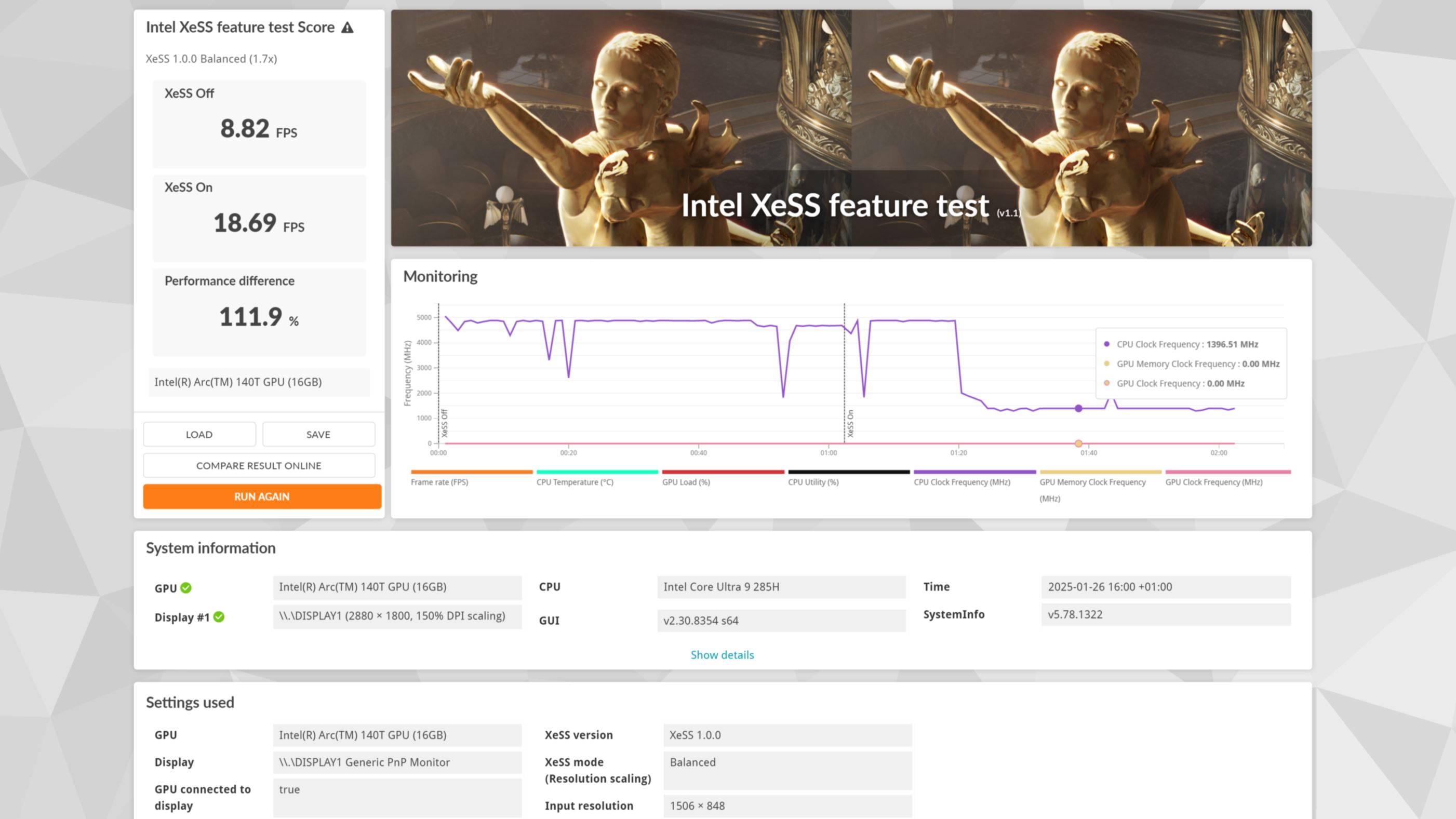Screen dimensions: 1456x819
Task: Click the green Display #1 checkmark
Action: click(219, 616)
